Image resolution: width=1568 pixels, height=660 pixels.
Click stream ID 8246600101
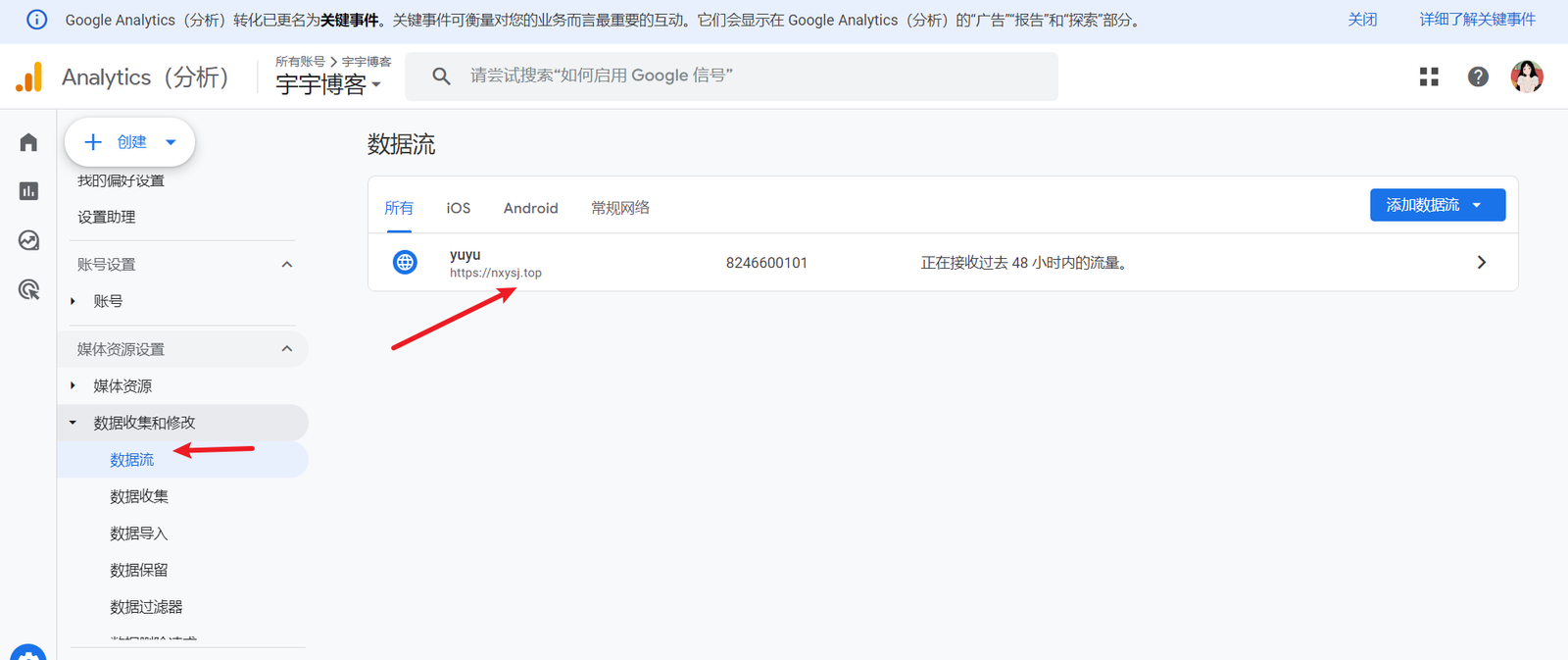(766, 263)
